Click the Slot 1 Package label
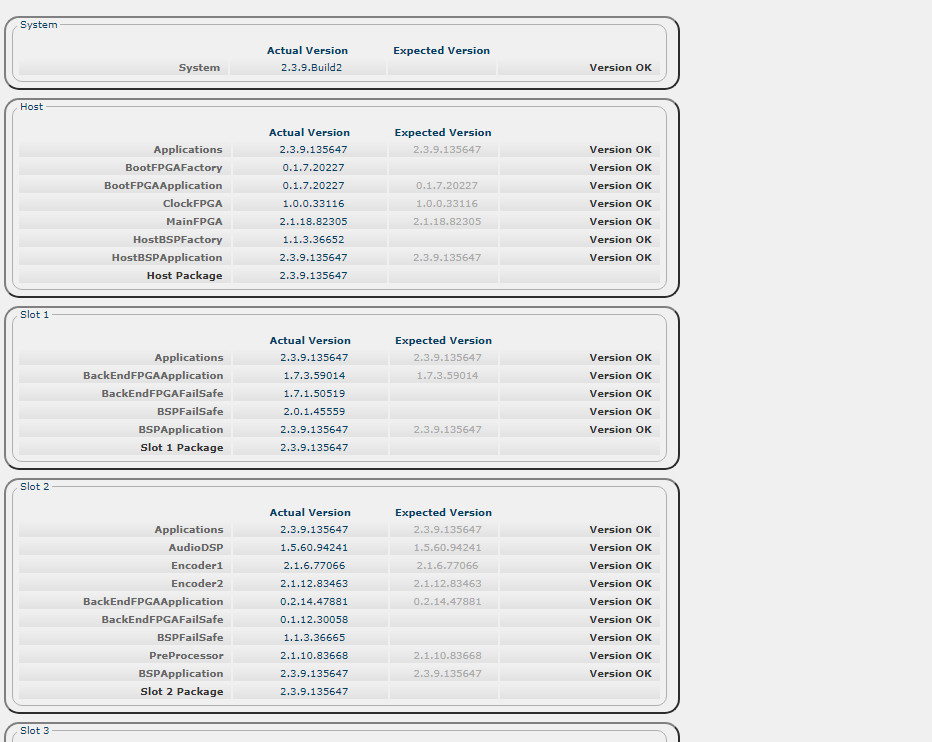932x742 pixels. point(182,447)
